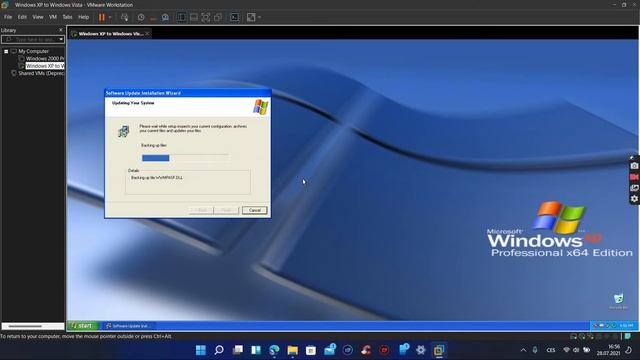The width and height of the screenshot is (640, 360).
Task: Click the disabled Back button in wizard
Action: (201, 210)
